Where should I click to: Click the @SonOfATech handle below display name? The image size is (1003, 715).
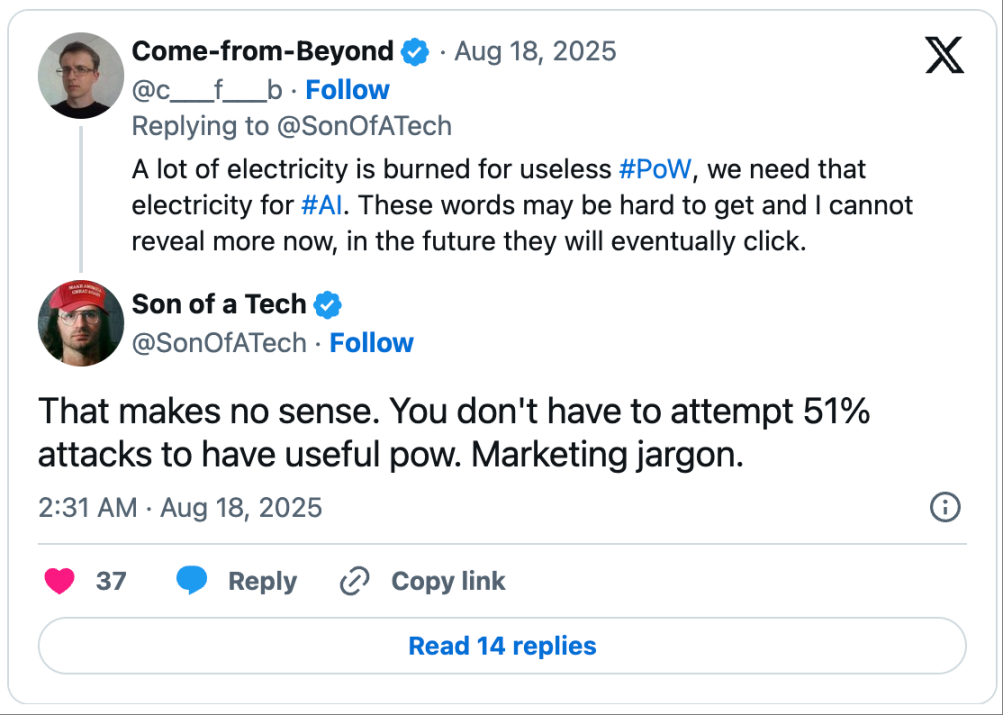tap(219, 343)
